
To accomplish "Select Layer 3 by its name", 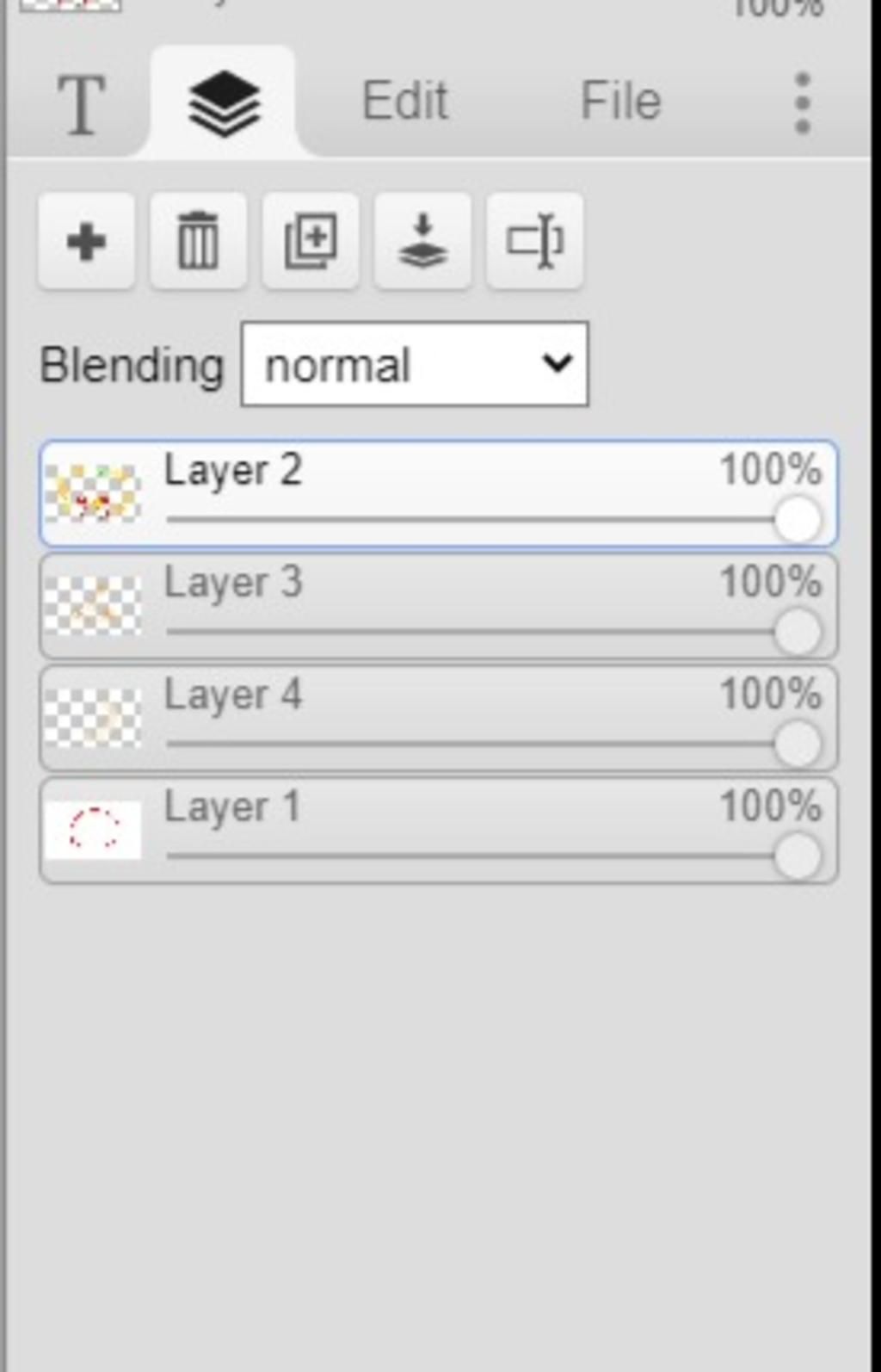I will tap(233, 583).
